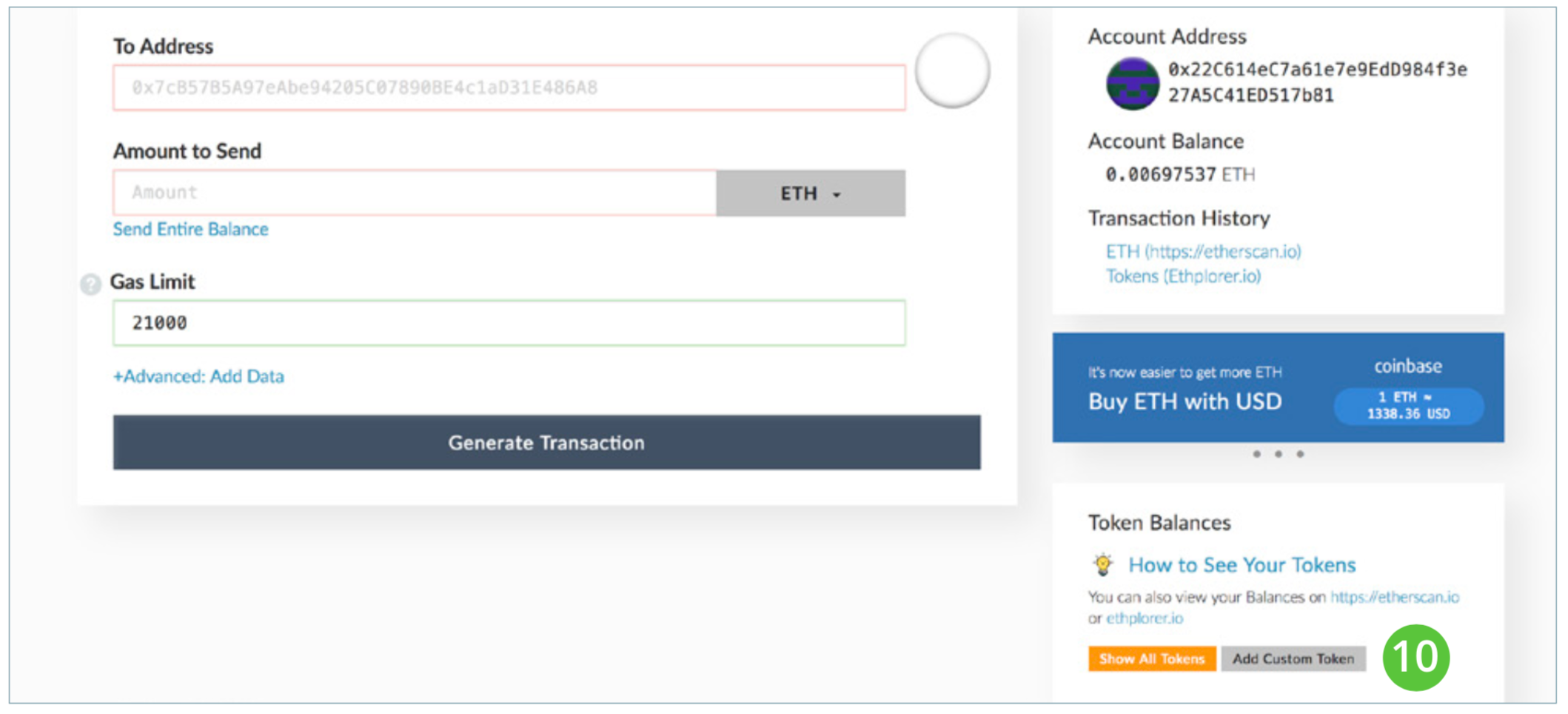Click the 1 ETH price button in banner
The width and height of the screenshot is (1568, 714).
pyautogui.click(x=1408, y=406)
